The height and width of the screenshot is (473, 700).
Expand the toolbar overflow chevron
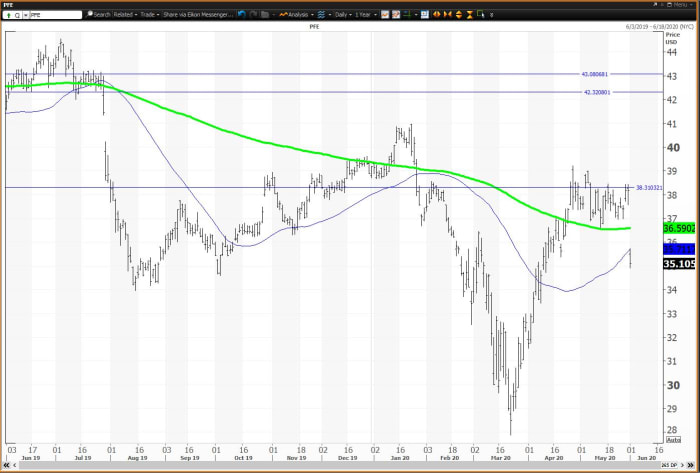(492, 15)
